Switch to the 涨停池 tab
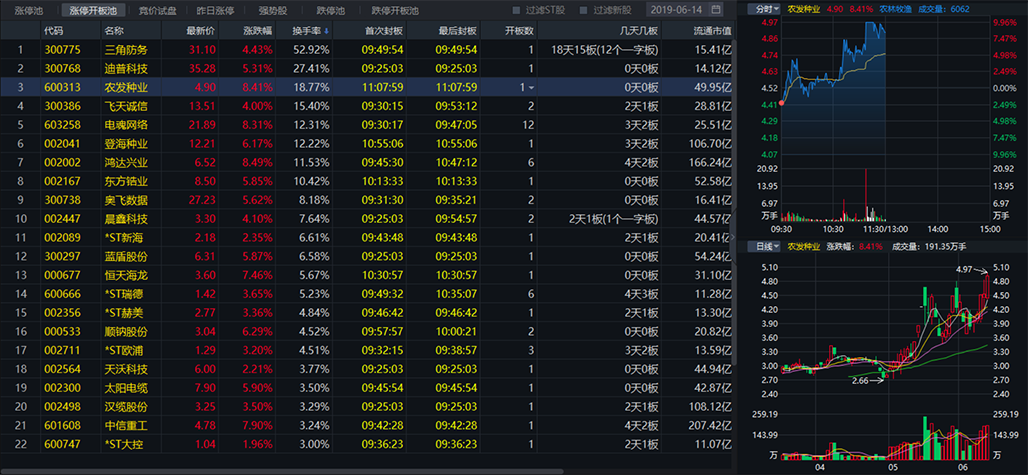Viewport: 1028px width, 475px height. tap(29, 10)
